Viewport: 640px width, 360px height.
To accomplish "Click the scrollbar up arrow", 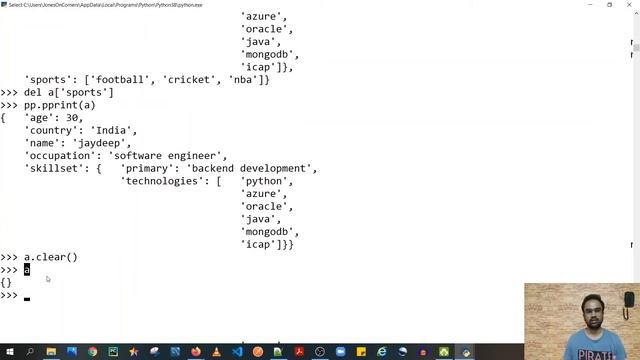I will pyautogui.click(x=636, y=13).
